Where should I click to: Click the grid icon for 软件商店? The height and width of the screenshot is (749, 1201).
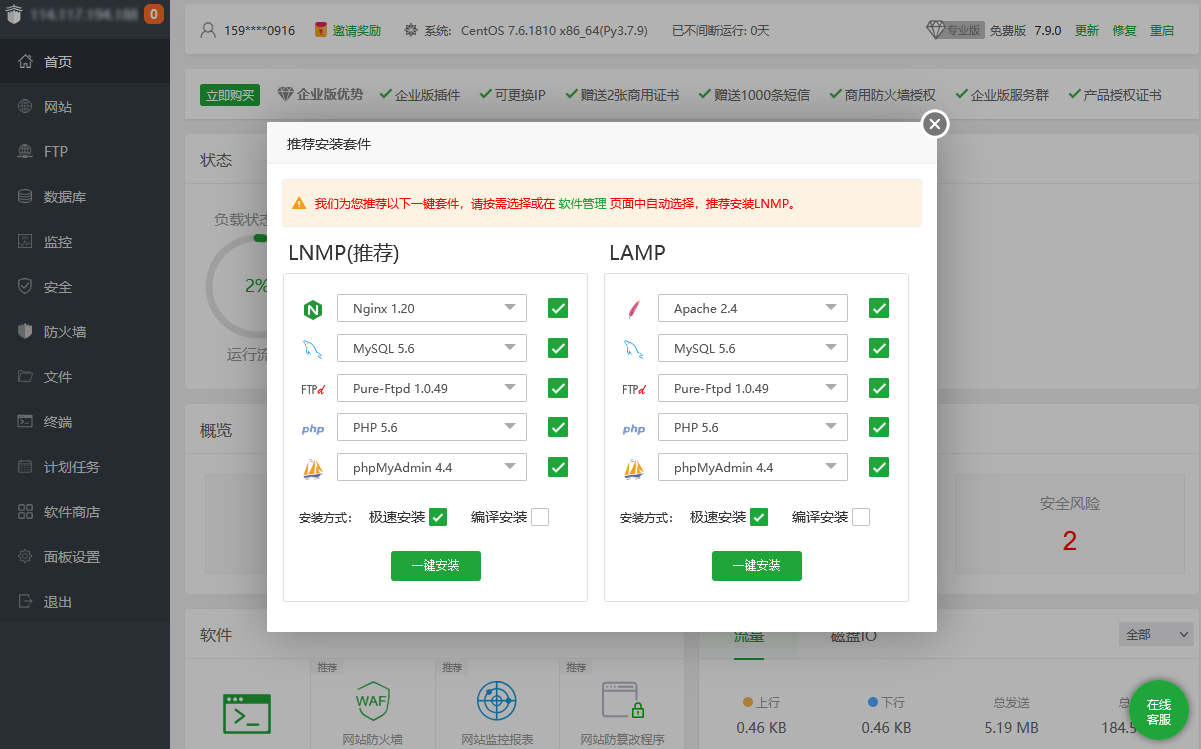click(26, 512)
